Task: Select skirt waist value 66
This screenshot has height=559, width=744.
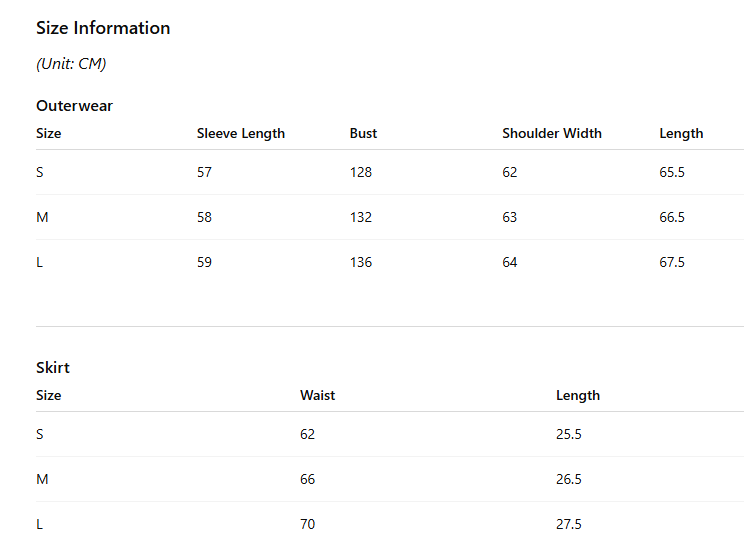Action: pos(307,479)
